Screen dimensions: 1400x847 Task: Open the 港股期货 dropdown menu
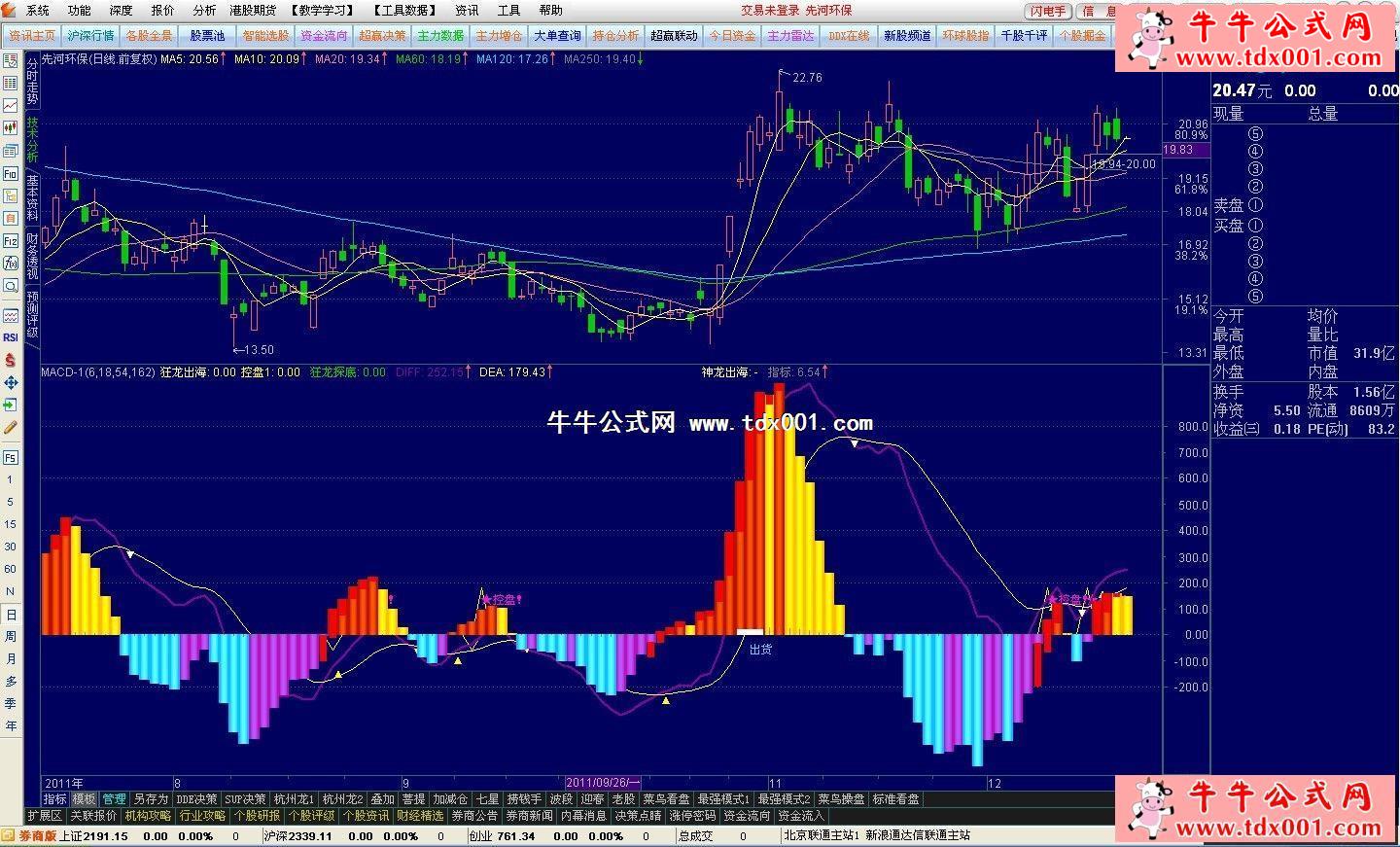(253, 11)
